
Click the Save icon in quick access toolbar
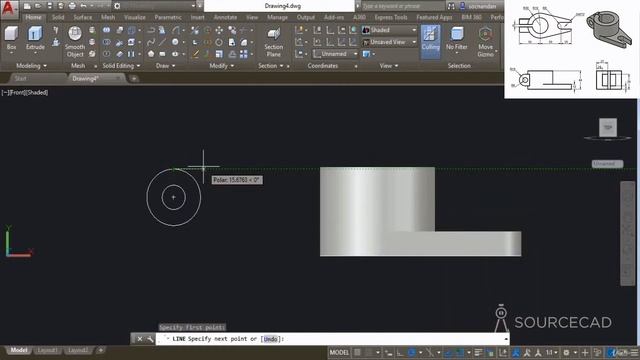[x=49, y=6]
